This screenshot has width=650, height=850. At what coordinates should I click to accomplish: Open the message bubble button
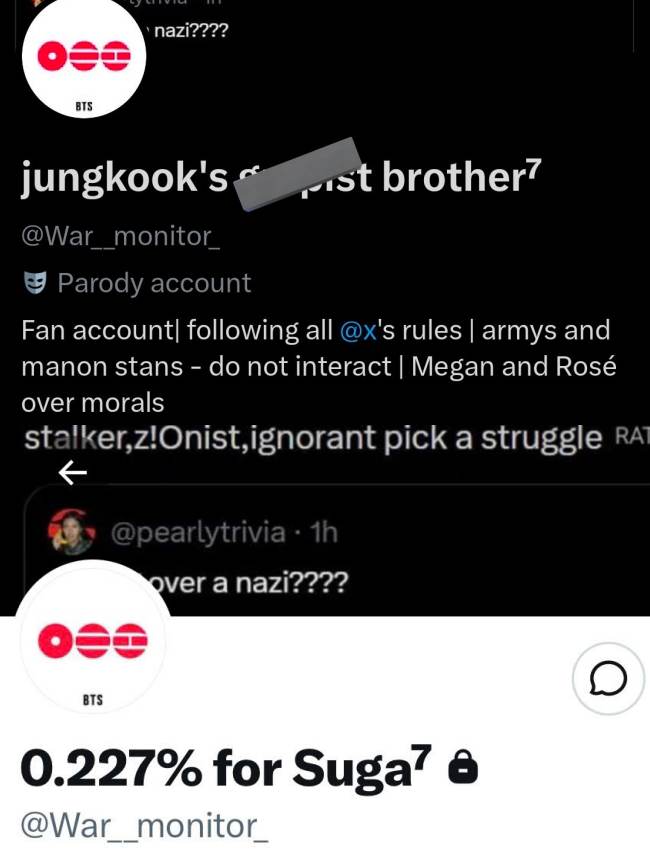pos(608,680)
